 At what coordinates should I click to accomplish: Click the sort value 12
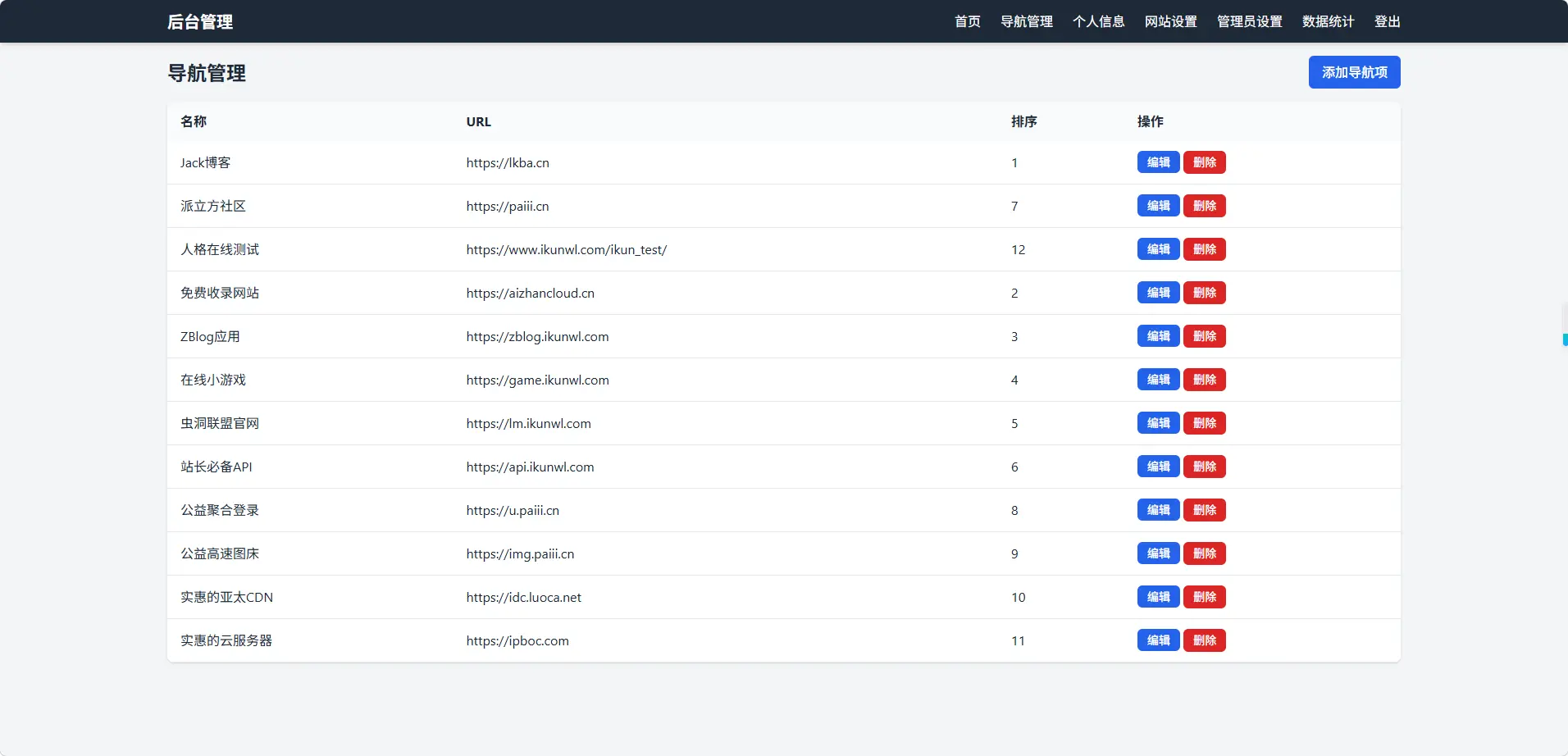[1018, 249]
